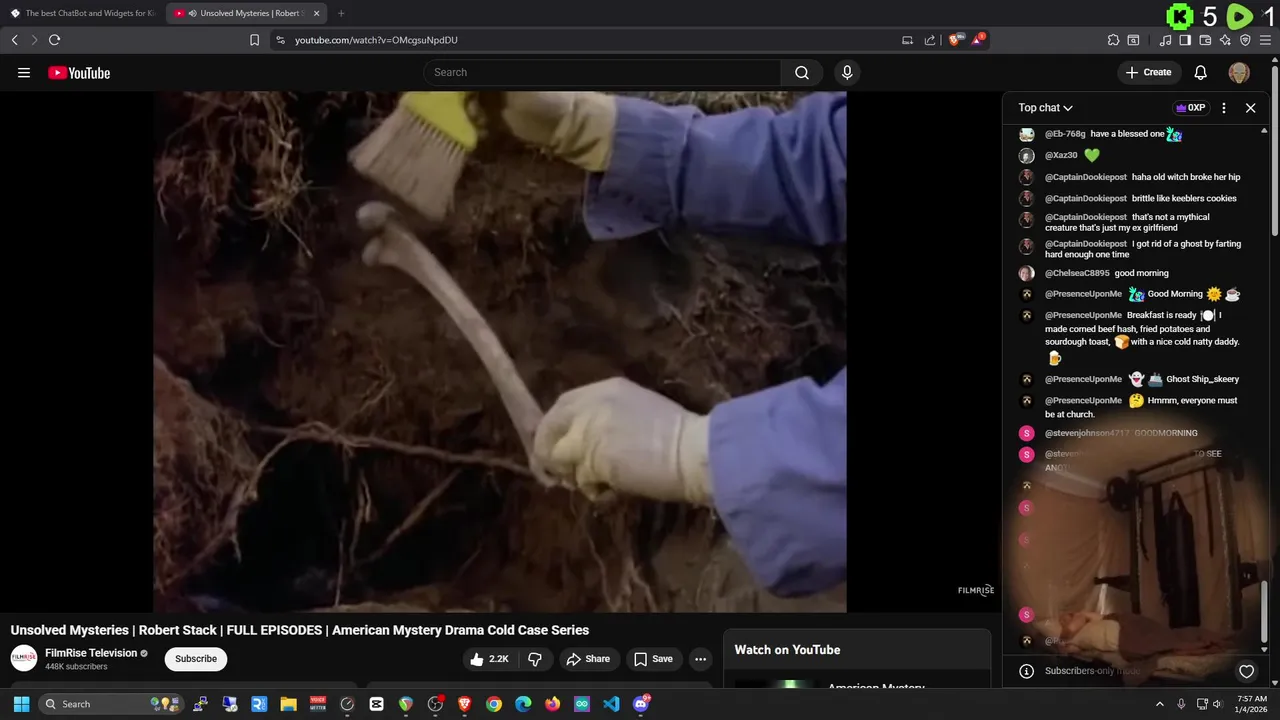This screenshot has width=1280, height=720.
Task: Close the Unsolved Mysteries tab
Action: pos(316,13)
